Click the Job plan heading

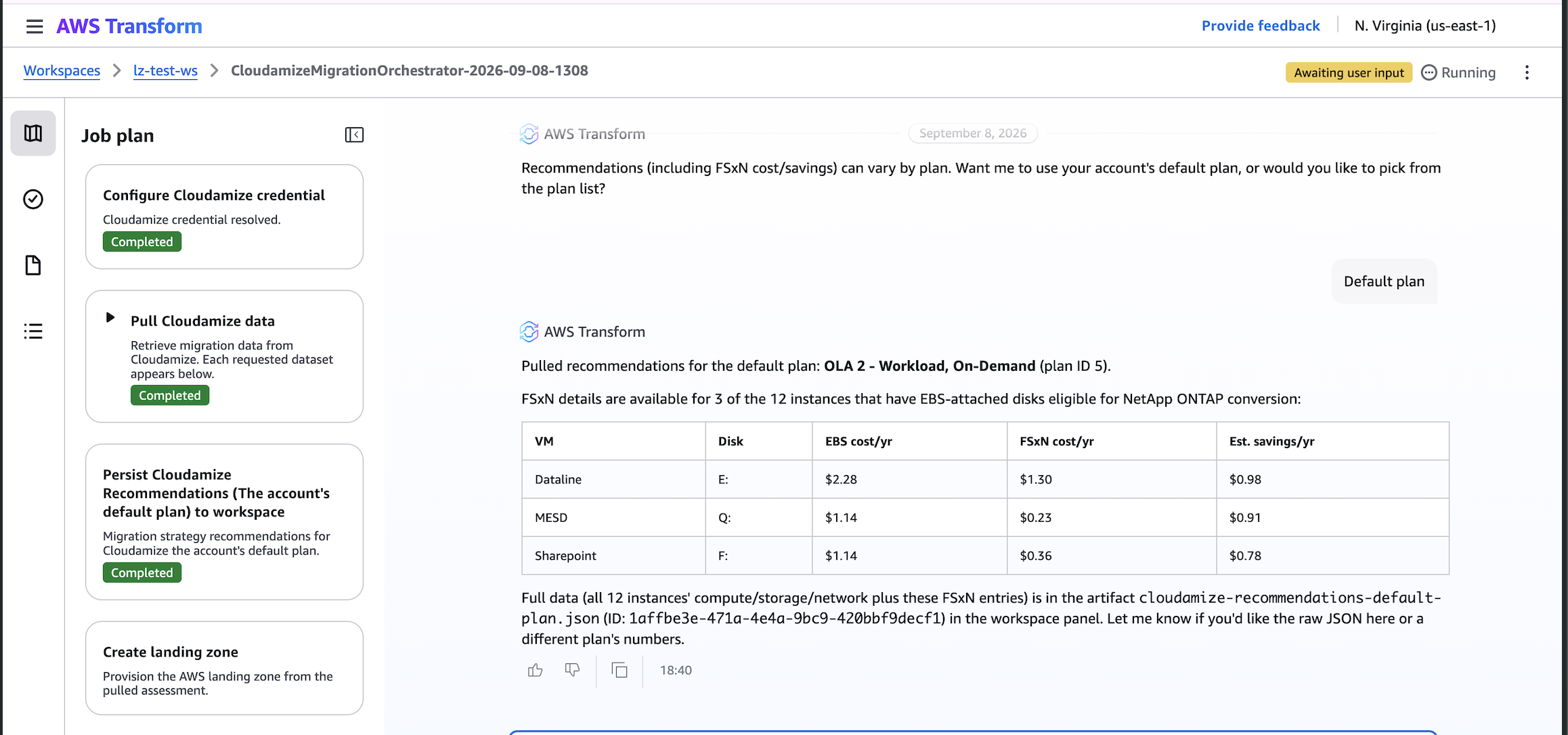coord(118,135)
